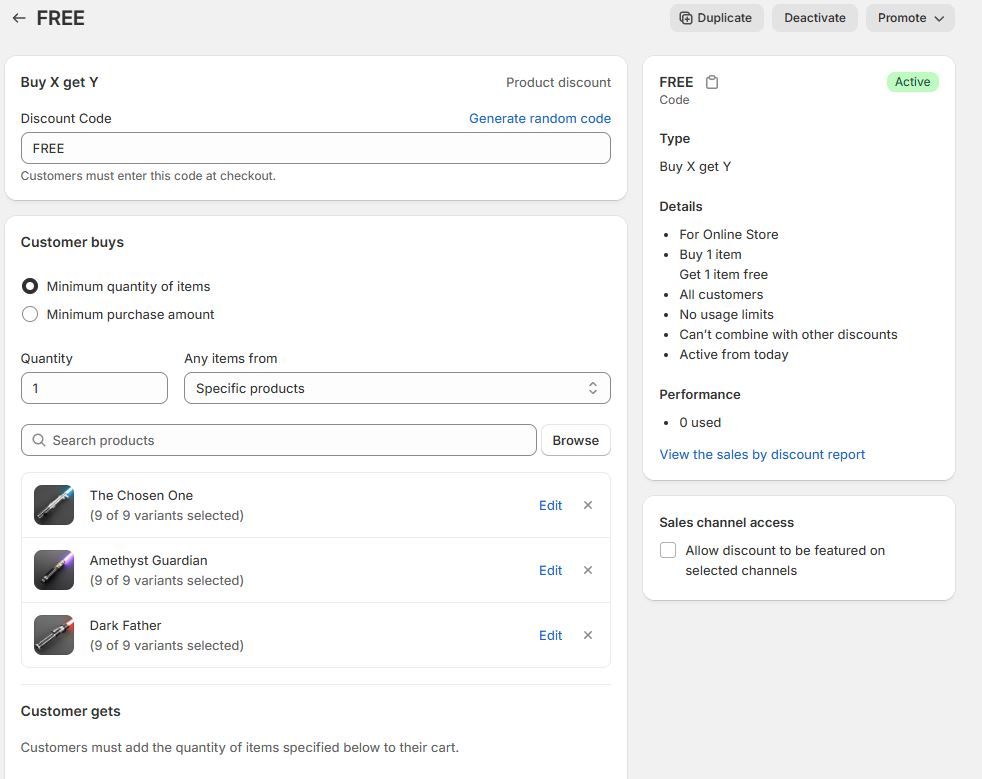Open View the sales by discount report
The height and width of the screenshot is (779, 982).
[x=762, y=454]
